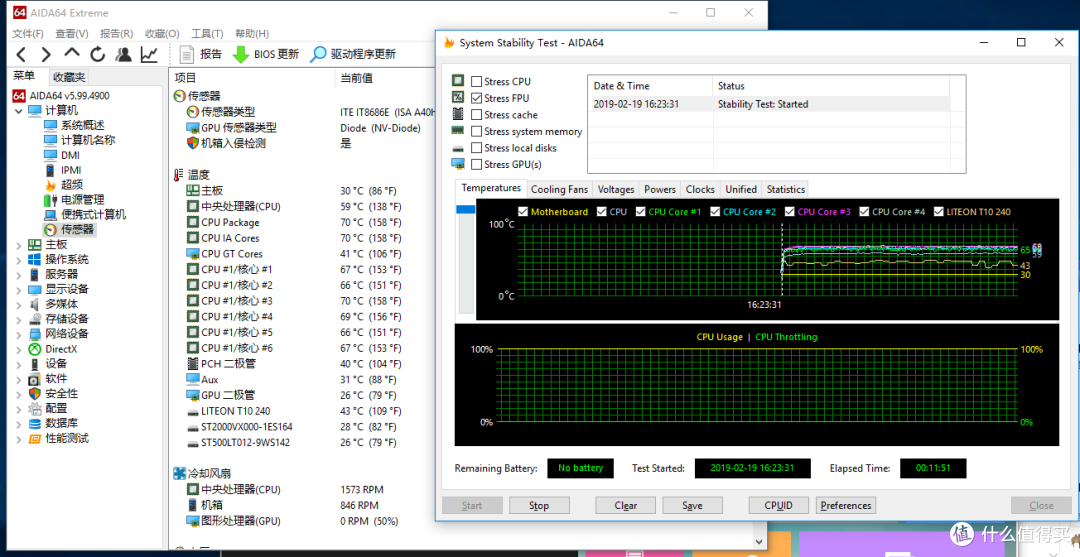Select the DMI tree item
Screen dimensions: 1080x557
click(62, 155)
